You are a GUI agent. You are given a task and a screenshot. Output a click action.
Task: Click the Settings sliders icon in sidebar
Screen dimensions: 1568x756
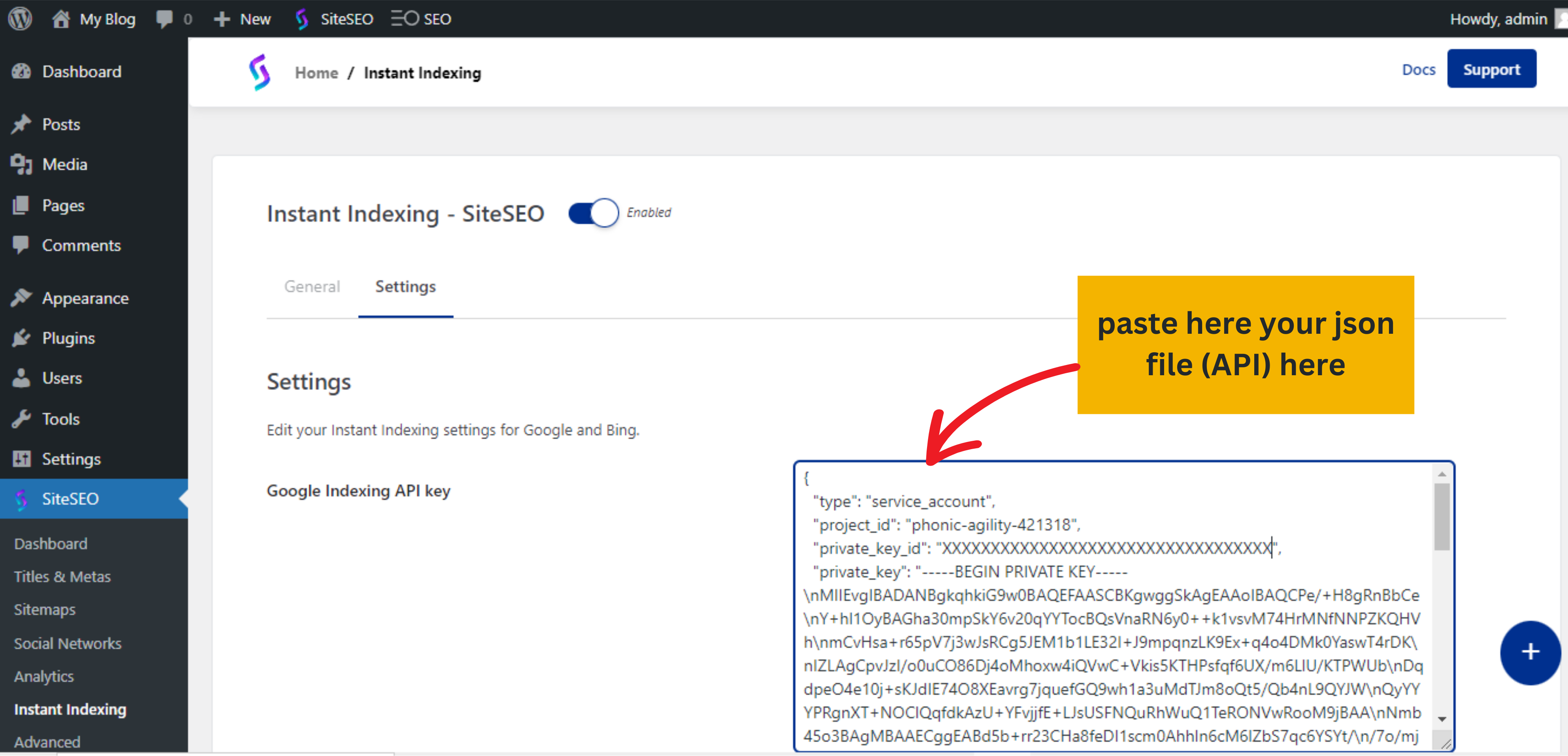pyautogui.click(x=21, y=459)
